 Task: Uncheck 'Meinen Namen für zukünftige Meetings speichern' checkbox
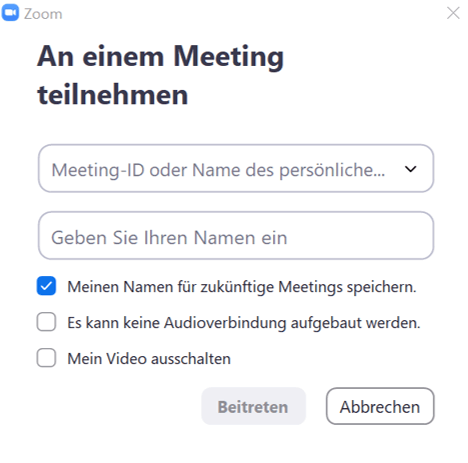(x=46, y=286)
